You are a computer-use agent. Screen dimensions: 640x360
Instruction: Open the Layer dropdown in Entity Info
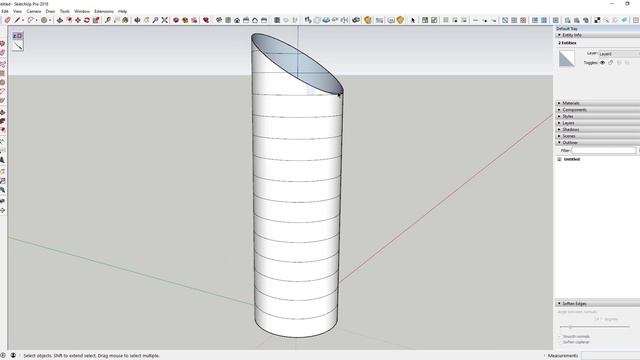619,53
